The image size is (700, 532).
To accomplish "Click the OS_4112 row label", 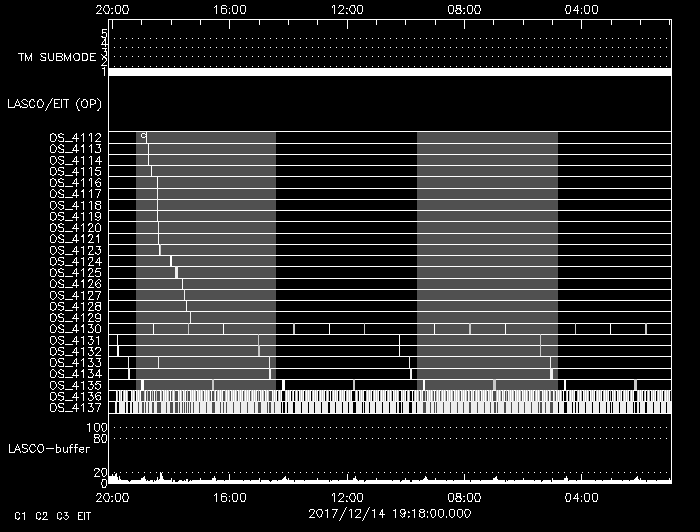I will click(x=75, y=137).
